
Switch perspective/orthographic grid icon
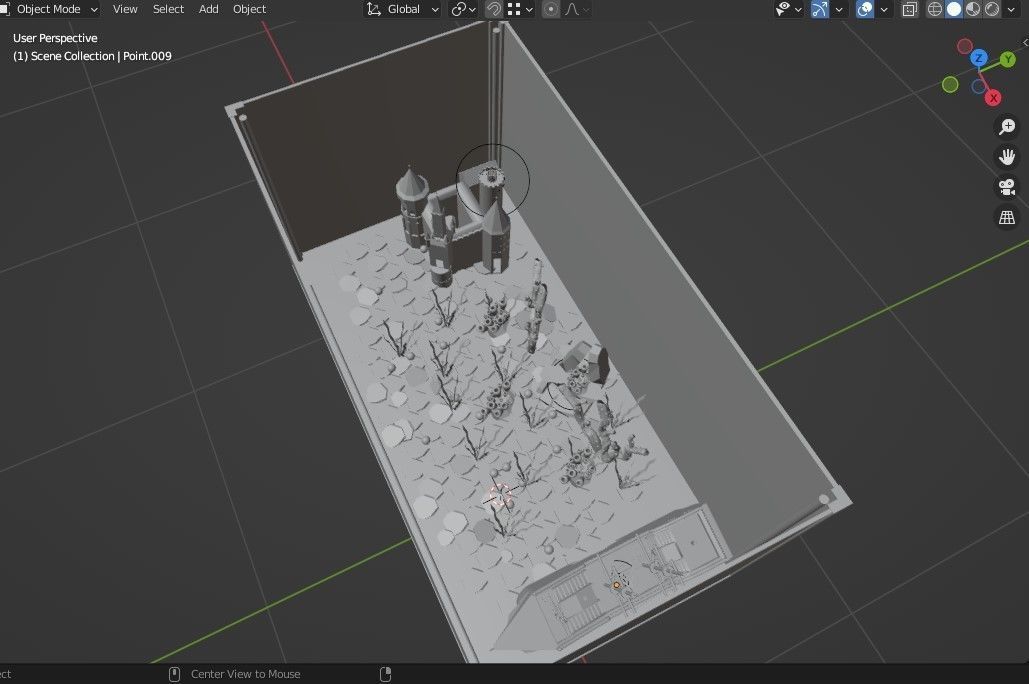(1007, 218)
